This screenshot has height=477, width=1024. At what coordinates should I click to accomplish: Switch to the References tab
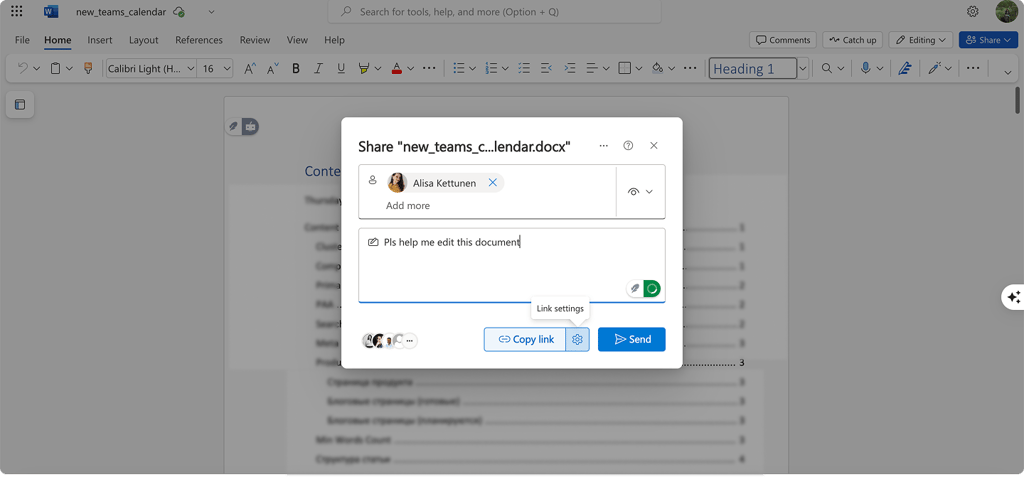tap(199, 40)
